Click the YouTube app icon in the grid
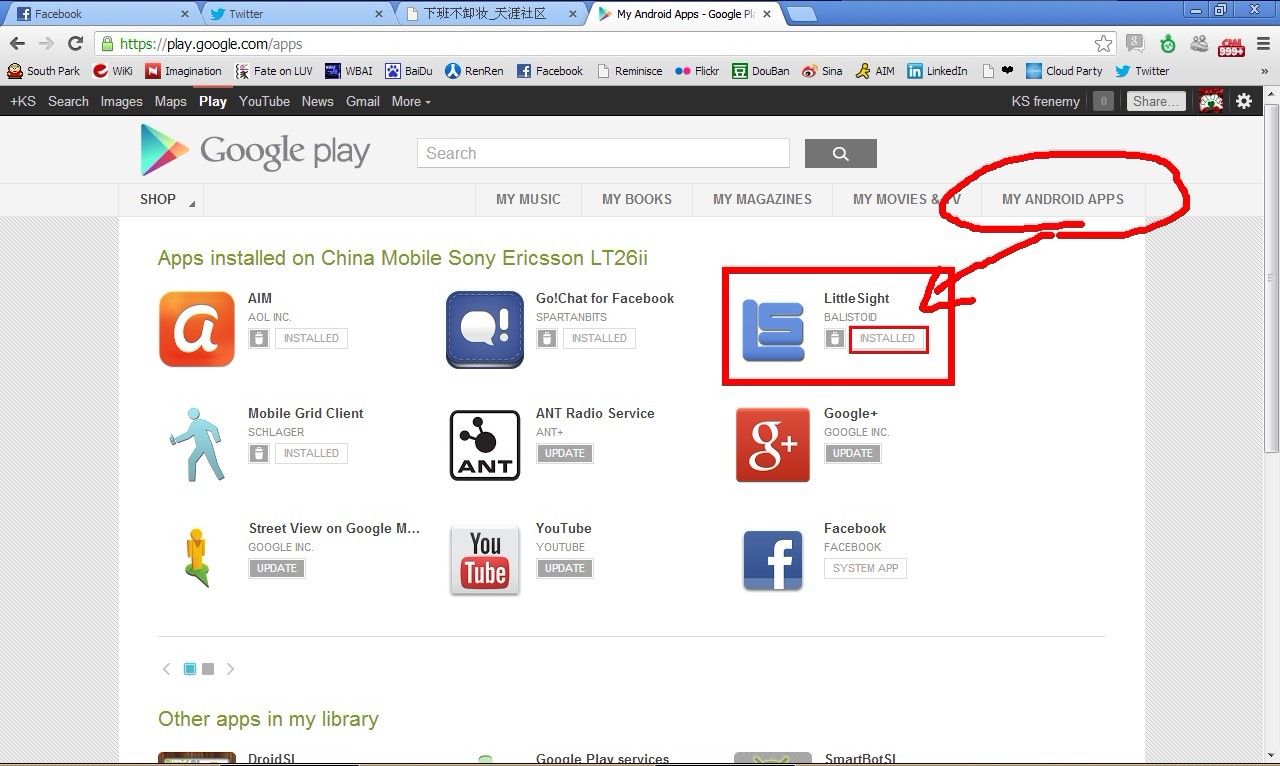The width and height of the screenshot is (1280, 766). 485,559
